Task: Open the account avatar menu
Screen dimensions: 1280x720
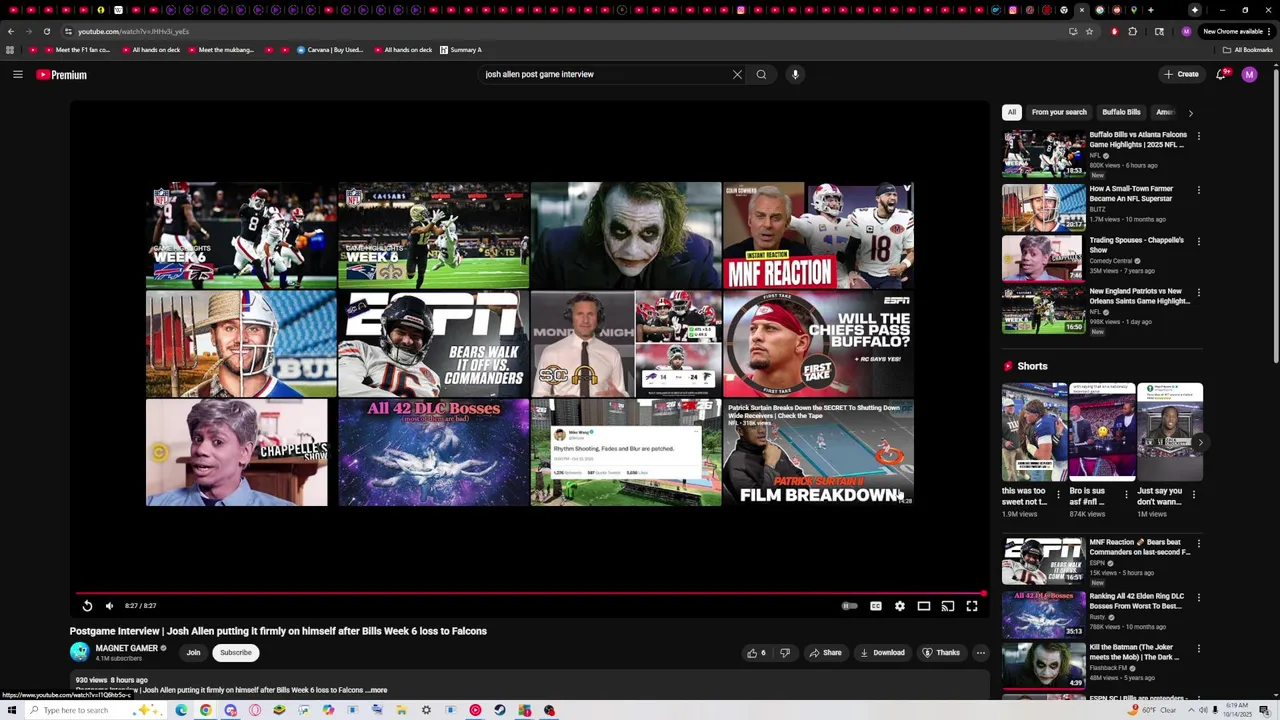Action: [1249, 74]
